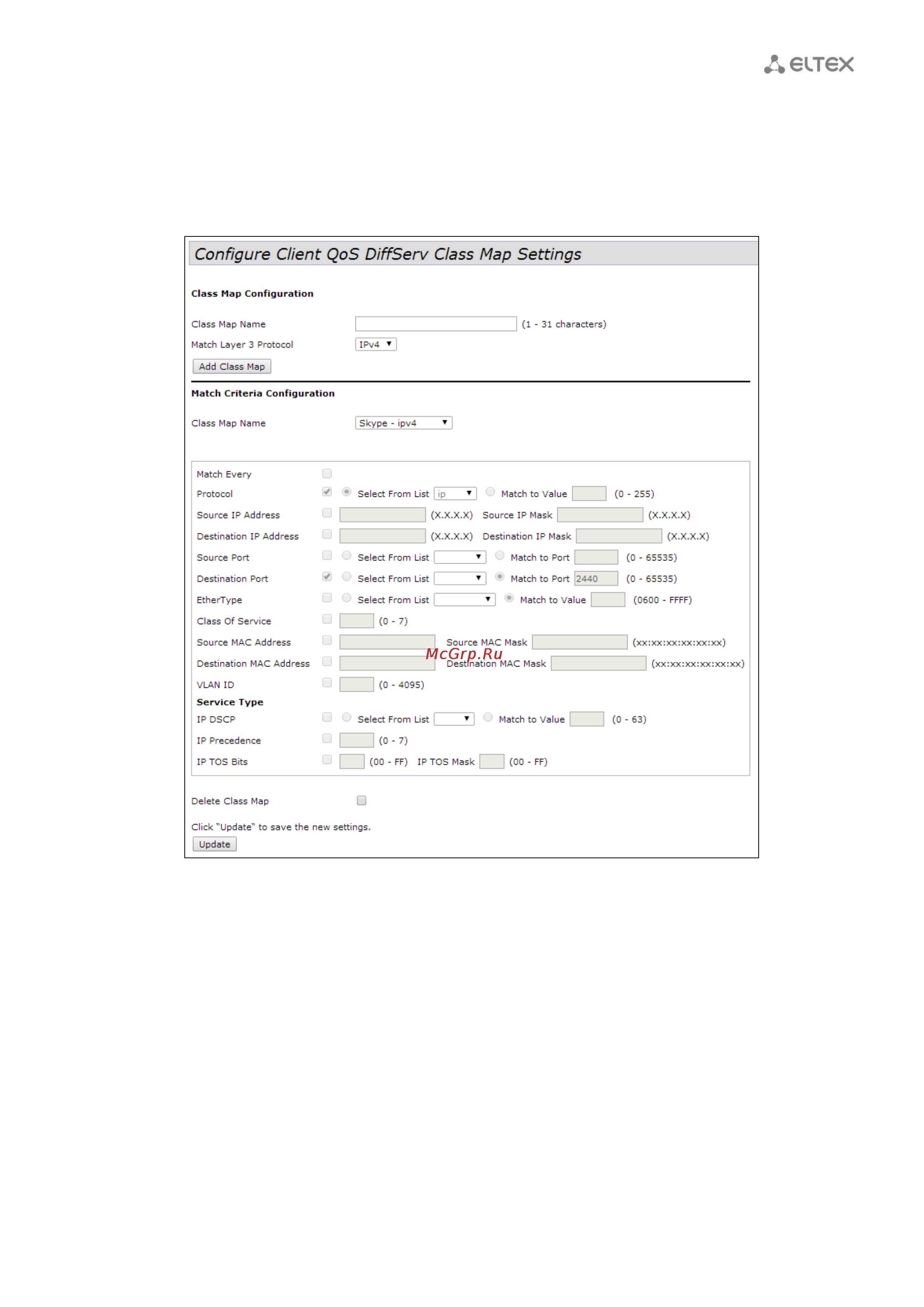Screen dimensions: 924x1307
Task: Select Destination Port Select From List radio
Action: click(347, 577)
